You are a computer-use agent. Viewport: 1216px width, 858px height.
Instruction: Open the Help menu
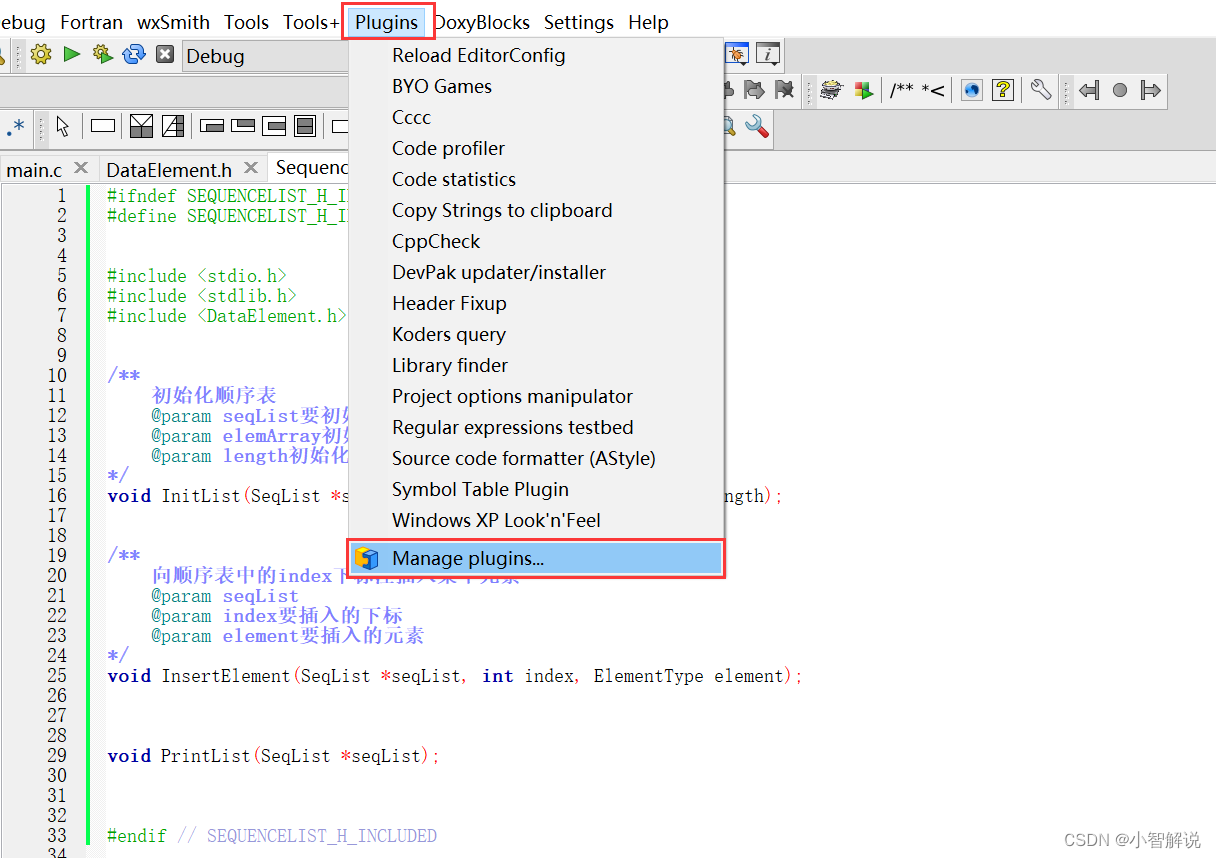[649, 22]
